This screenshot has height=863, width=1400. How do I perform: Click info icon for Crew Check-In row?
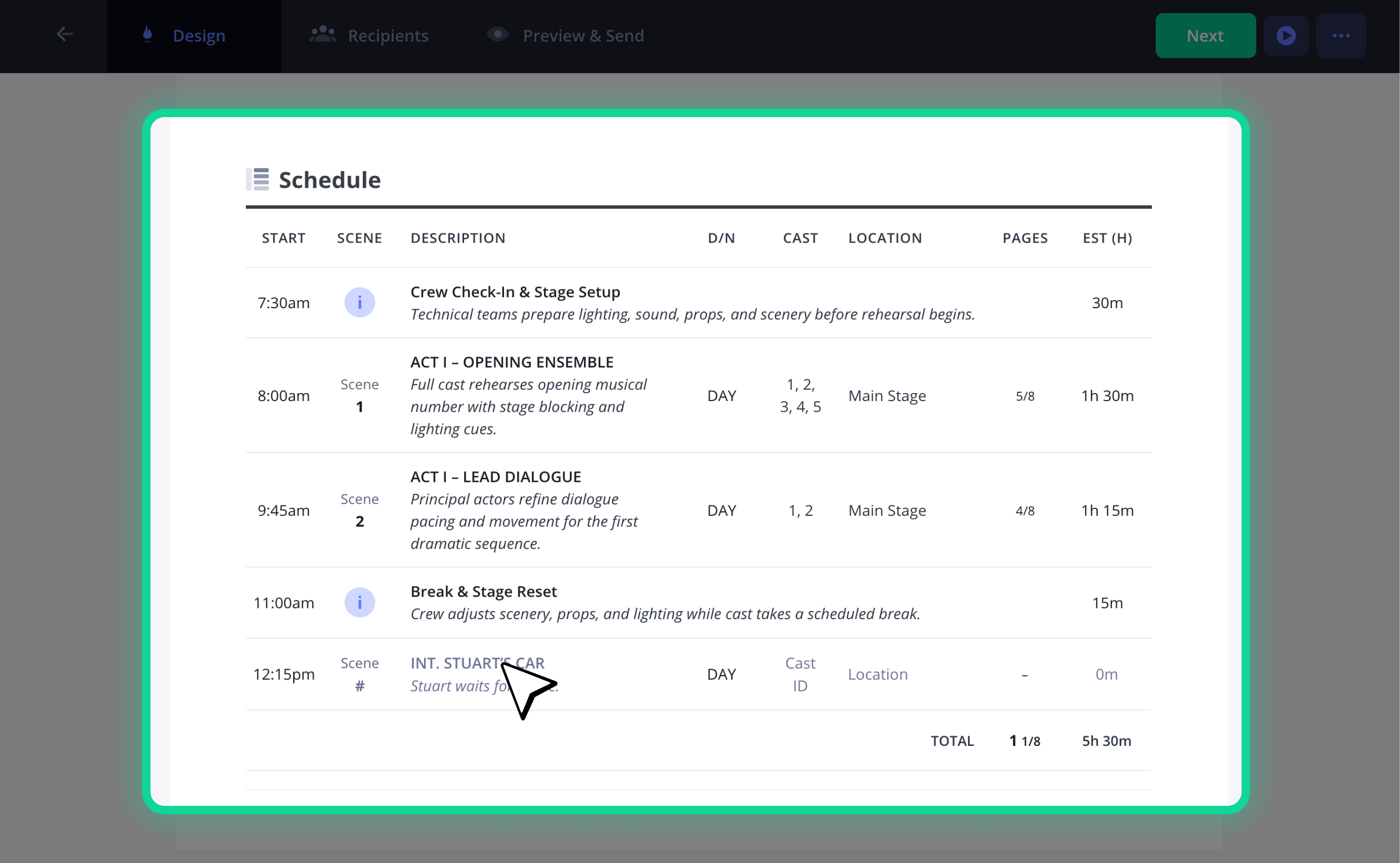(360, 303)
